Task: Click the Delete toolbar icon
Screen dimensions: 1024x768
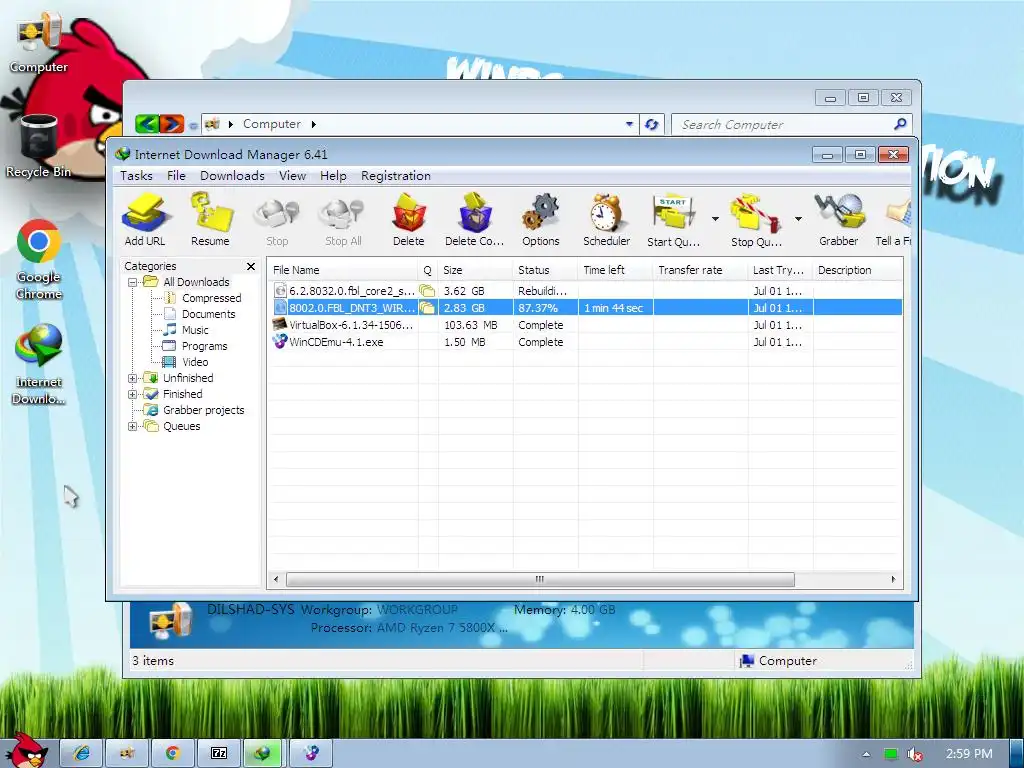Action: click(x=409, y=219)
